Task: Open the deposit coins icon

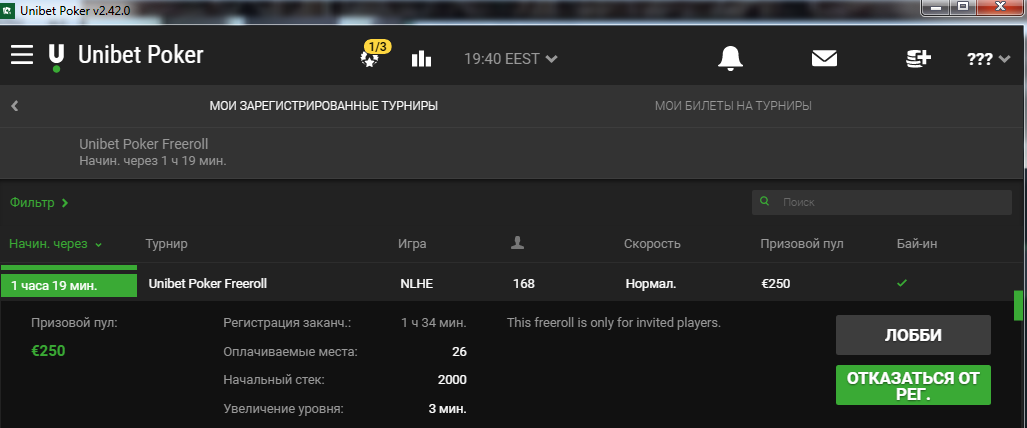Action: pos(918,58)
